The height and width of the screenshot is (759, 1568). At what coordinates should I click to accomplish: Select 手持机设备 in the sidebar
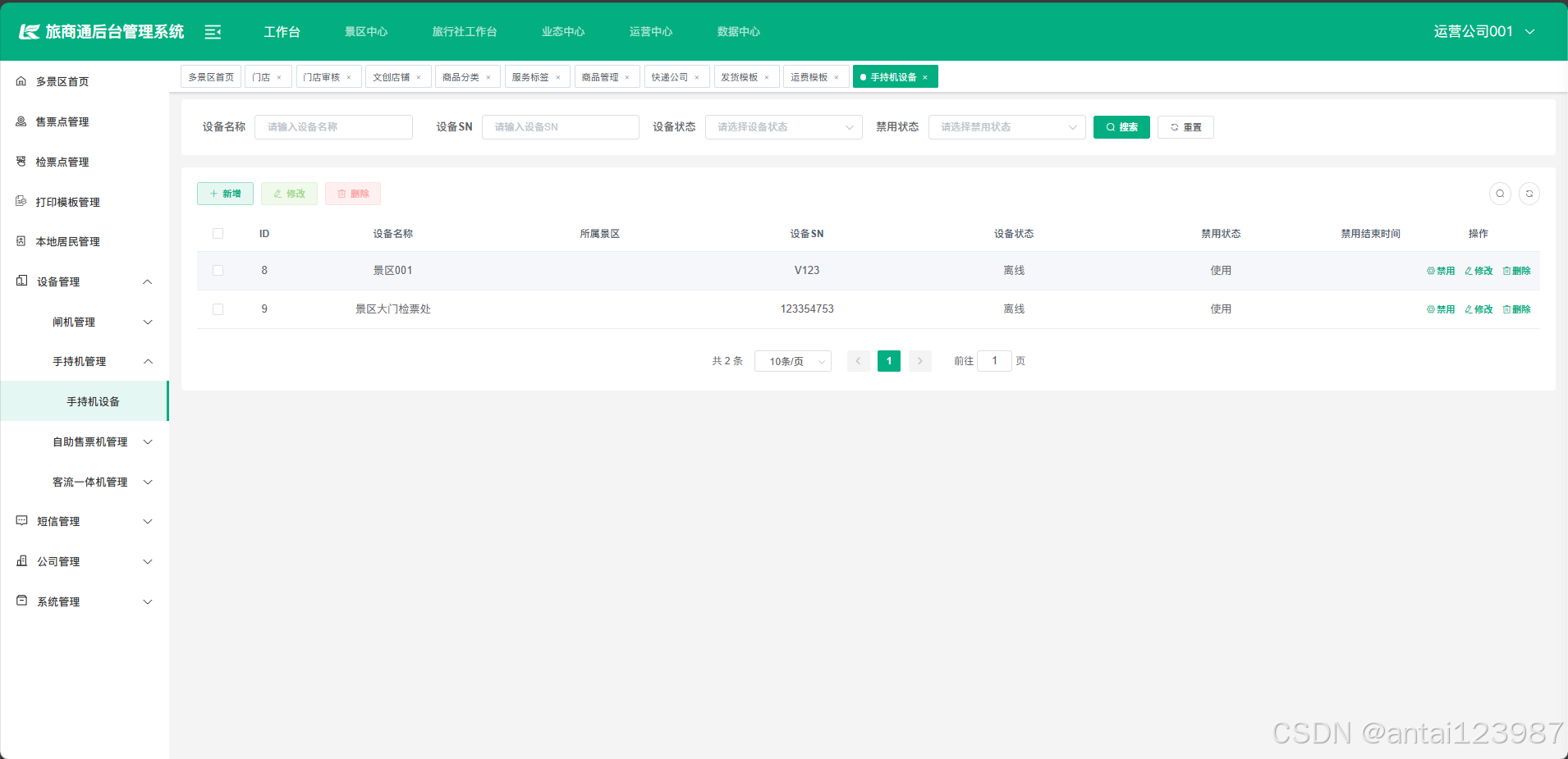85,401
